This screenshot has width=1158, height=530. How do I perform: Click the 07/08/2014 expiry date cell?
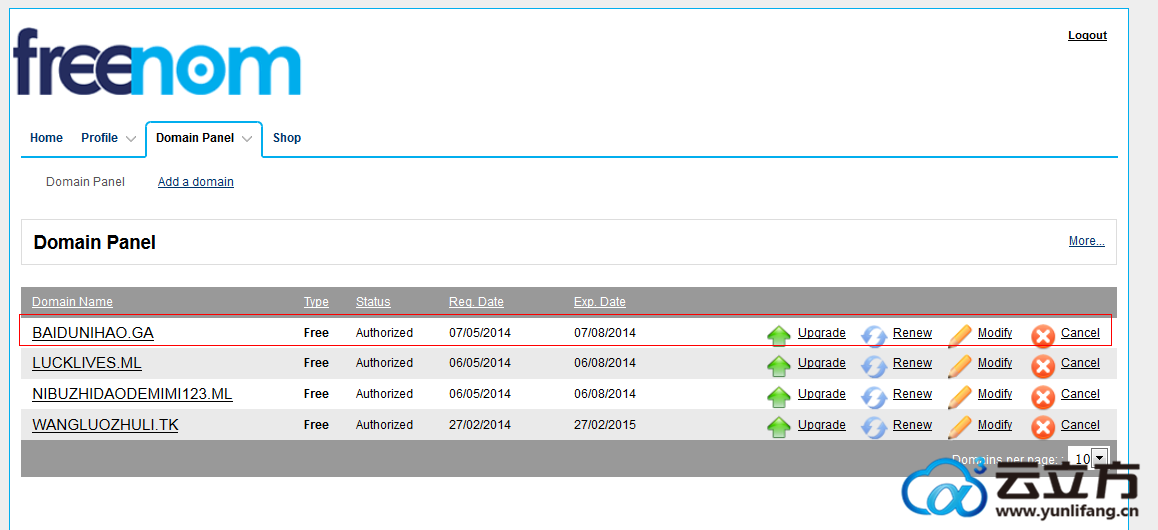coord(605,333)
